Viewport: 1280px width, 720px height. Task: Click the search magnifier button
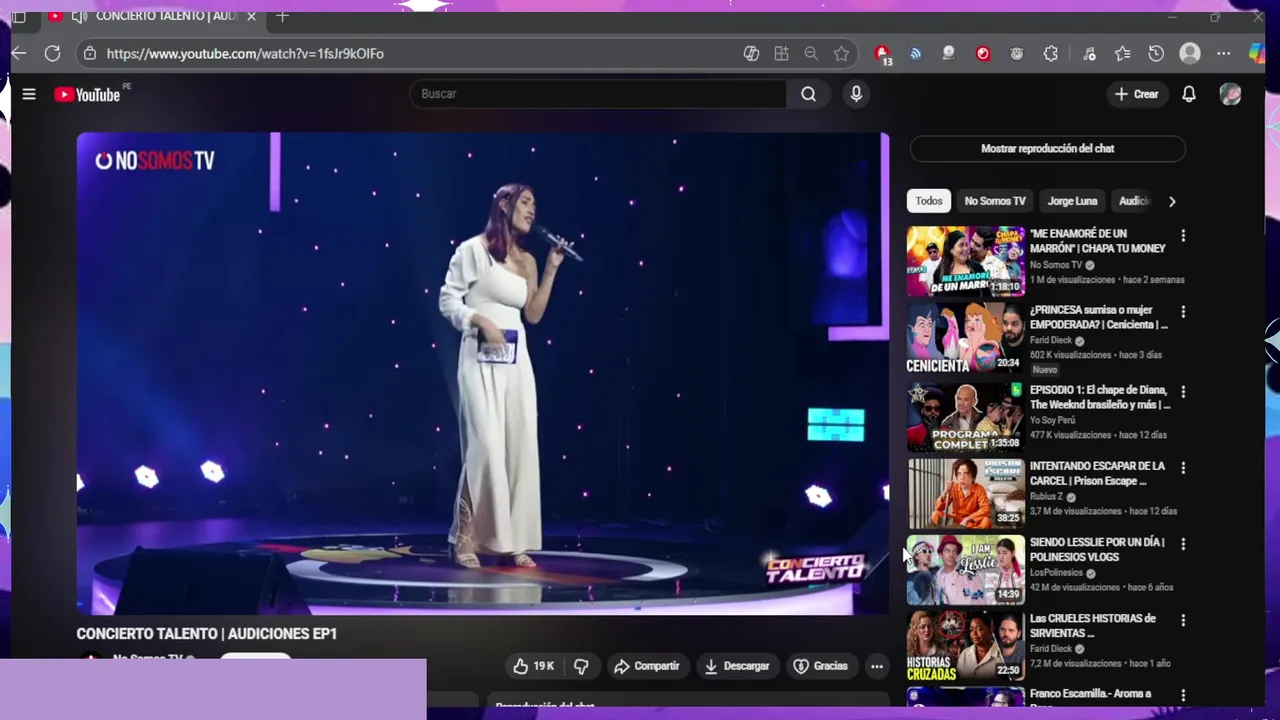[808, 94]
